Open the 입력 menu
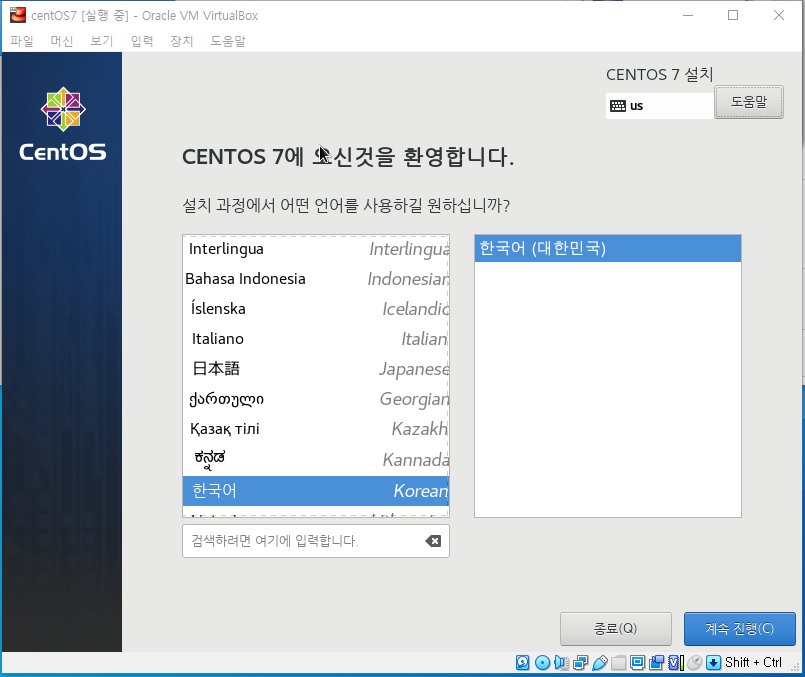The image size is (805, 677). point(142,41)
